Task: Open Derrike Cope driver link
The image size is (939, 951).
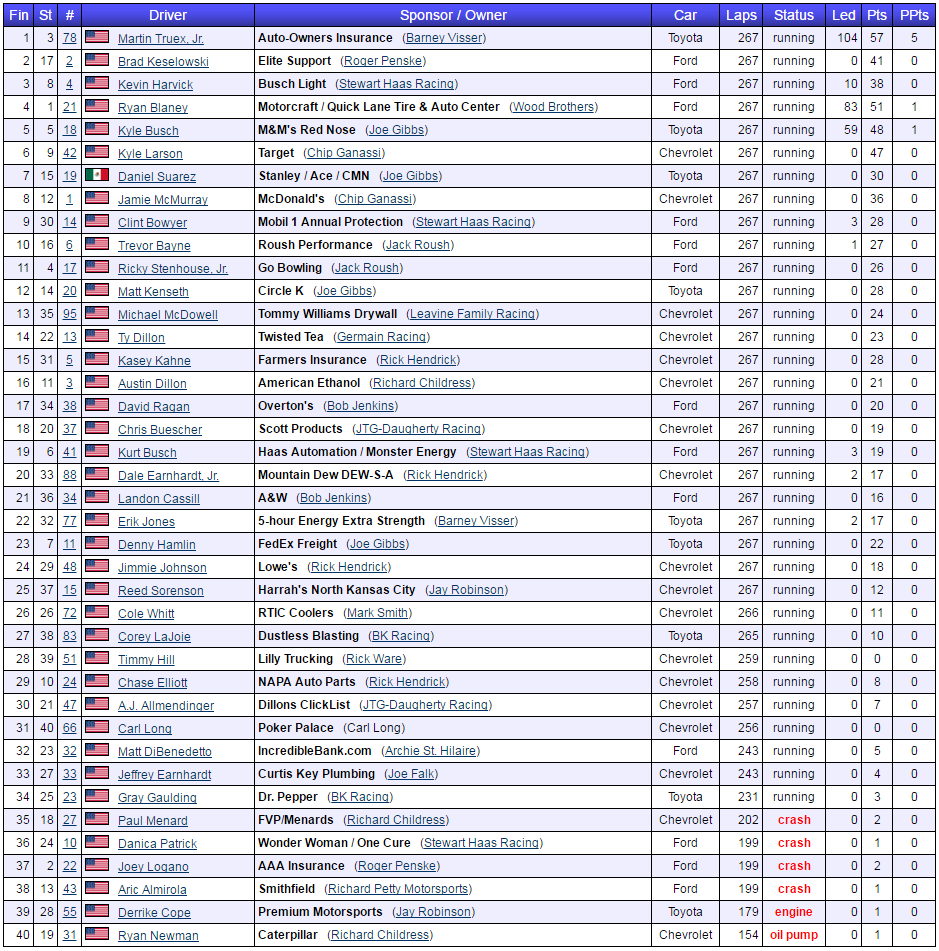Action: click(154, 913)
